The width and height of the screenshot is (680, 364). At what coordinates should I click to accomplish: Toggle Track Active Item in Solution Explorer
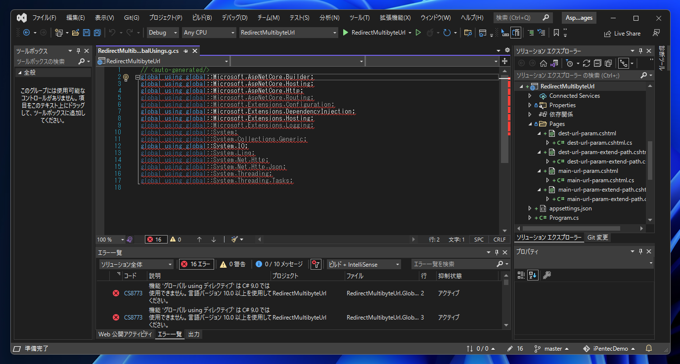click(x=623, y=63)
